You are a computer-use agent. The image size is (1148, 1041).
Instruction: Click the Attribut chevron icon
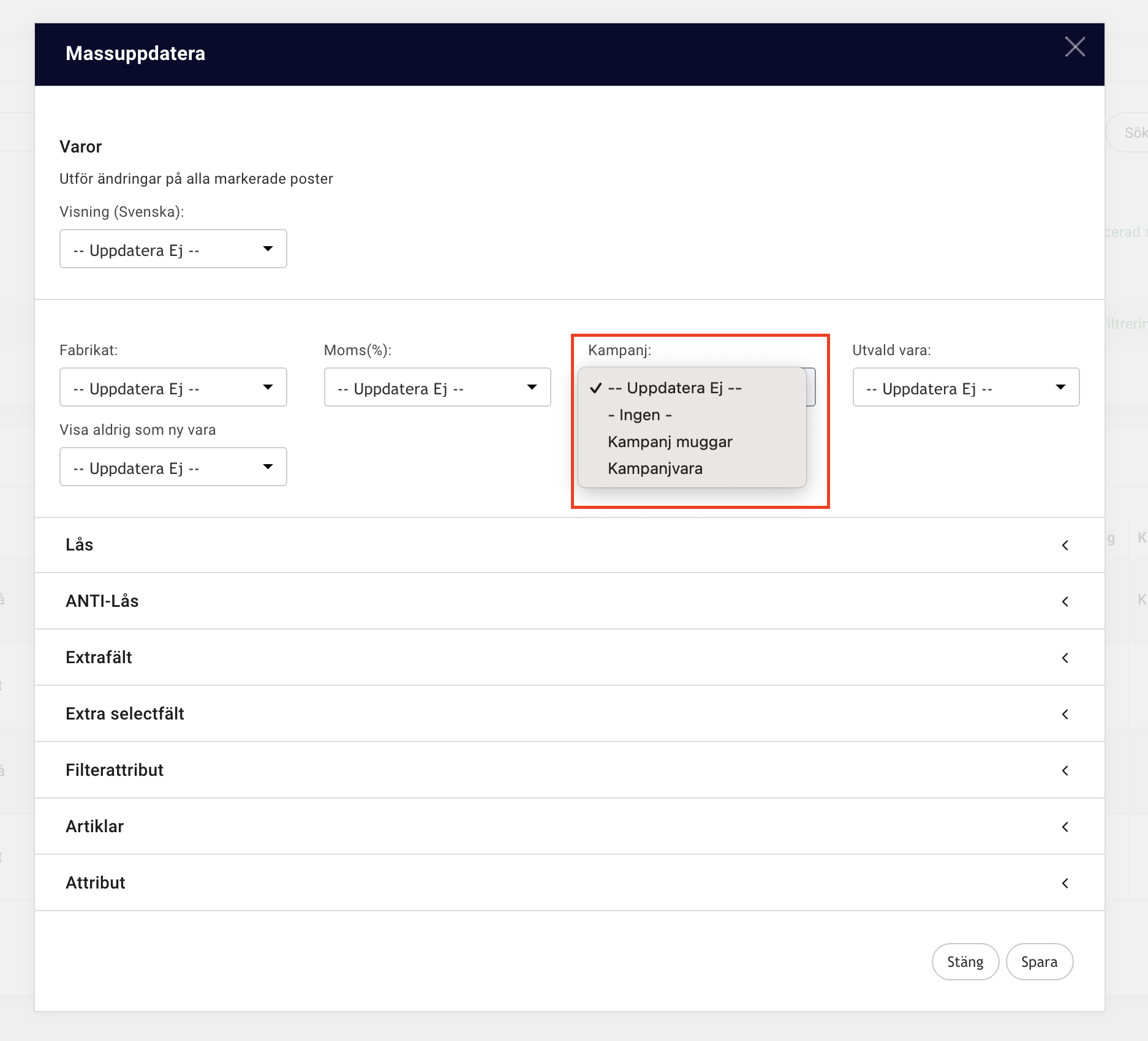pos(1065,884)
